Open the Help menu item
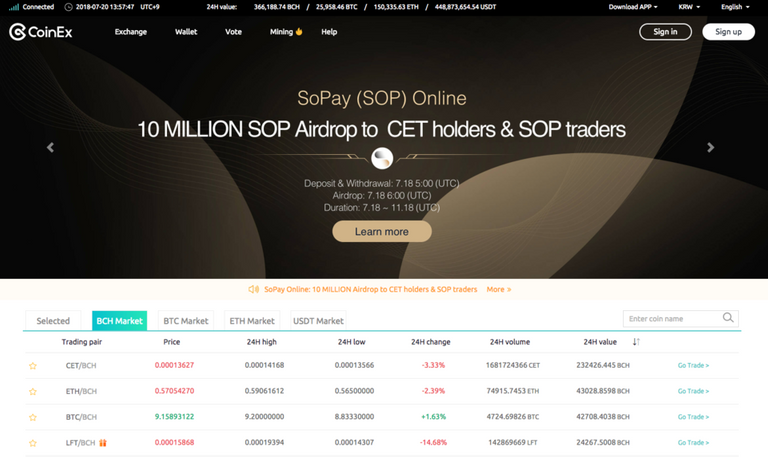 pyautogui.click(x=329, y=32)
